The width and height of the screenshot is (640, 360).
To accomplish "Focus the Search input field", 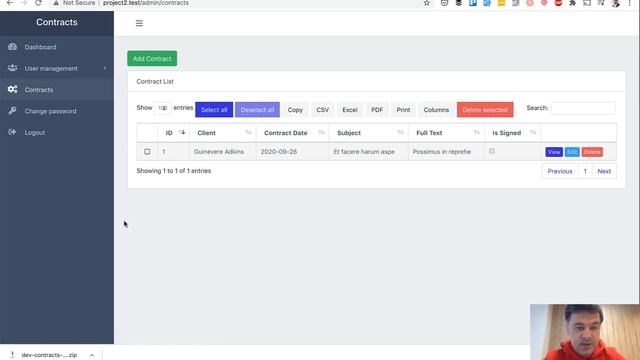I will tap(583, 108).
